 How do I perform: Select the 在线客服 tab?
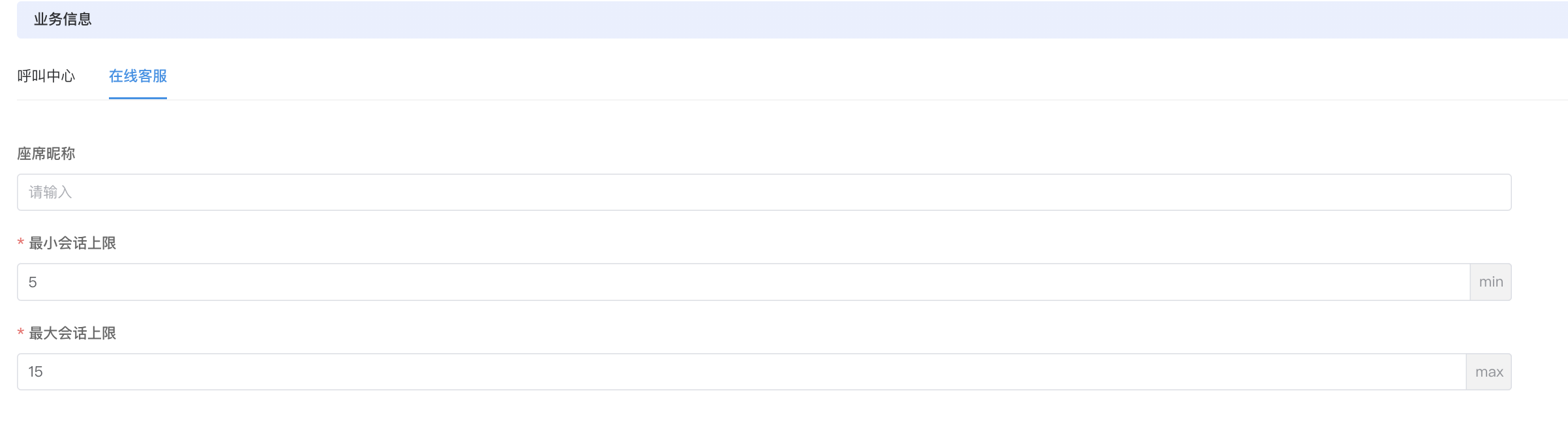click(x=138, y=76)
